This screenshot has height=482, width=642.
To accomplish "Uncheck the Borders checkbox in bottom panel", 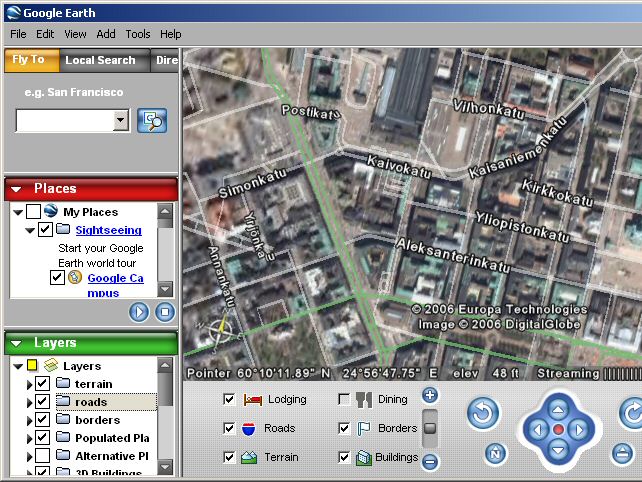I will pos(344,428).
